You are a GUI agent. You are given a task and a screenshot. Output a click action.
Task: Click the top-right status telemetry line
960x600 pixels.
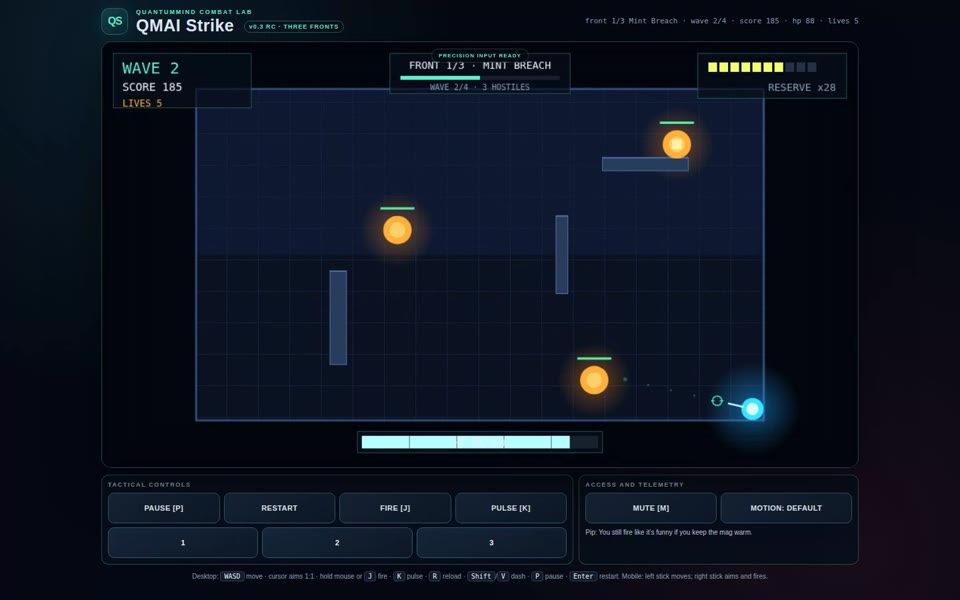(x=721, y=21)
